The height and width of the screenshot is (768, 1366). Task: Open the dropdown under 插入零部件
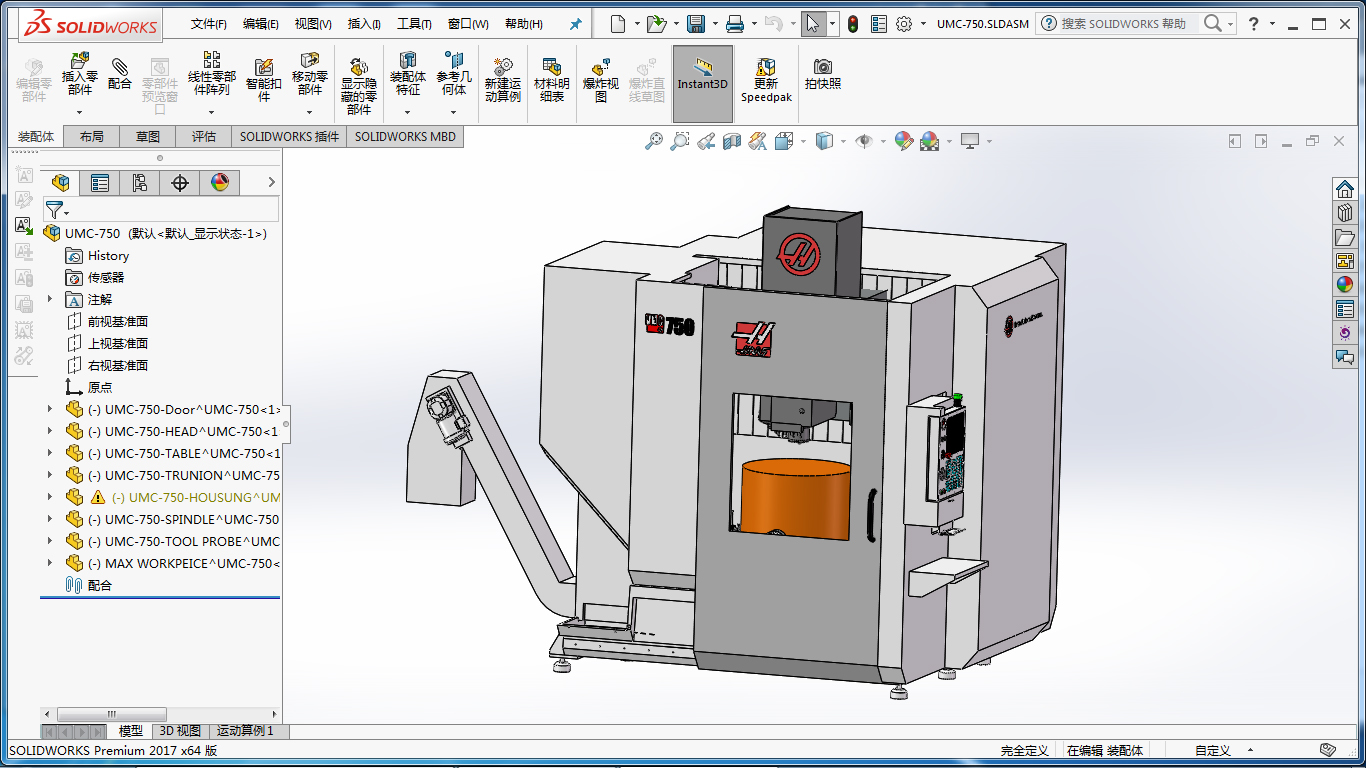[x=80, y=110]
